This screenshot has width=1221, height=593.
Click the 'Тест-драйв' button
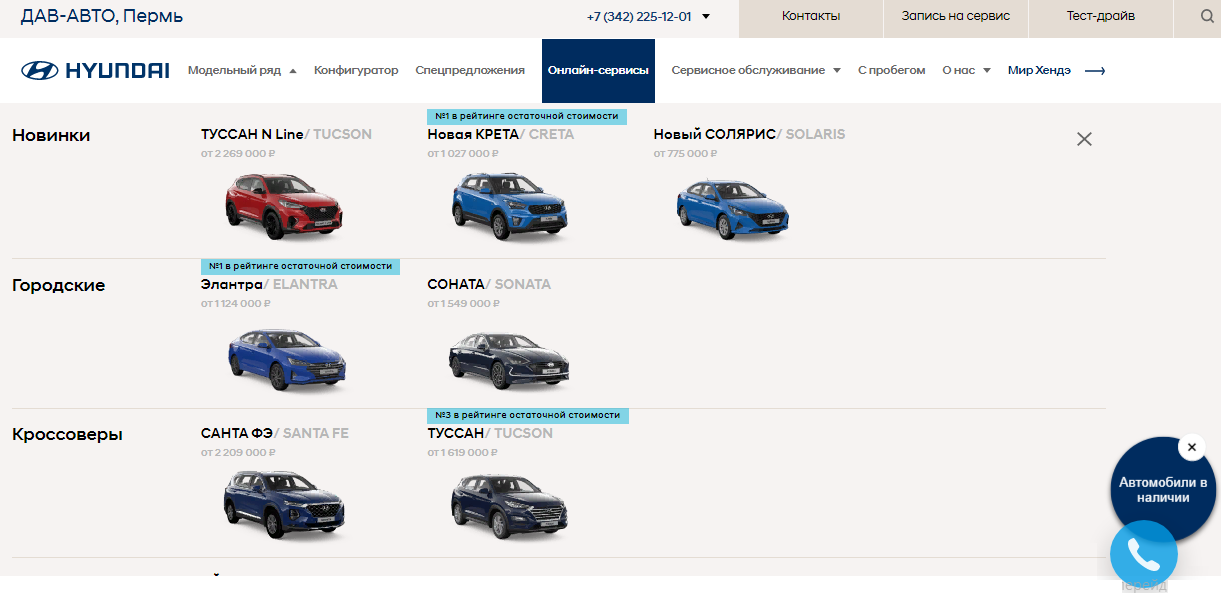(1100, 17)
